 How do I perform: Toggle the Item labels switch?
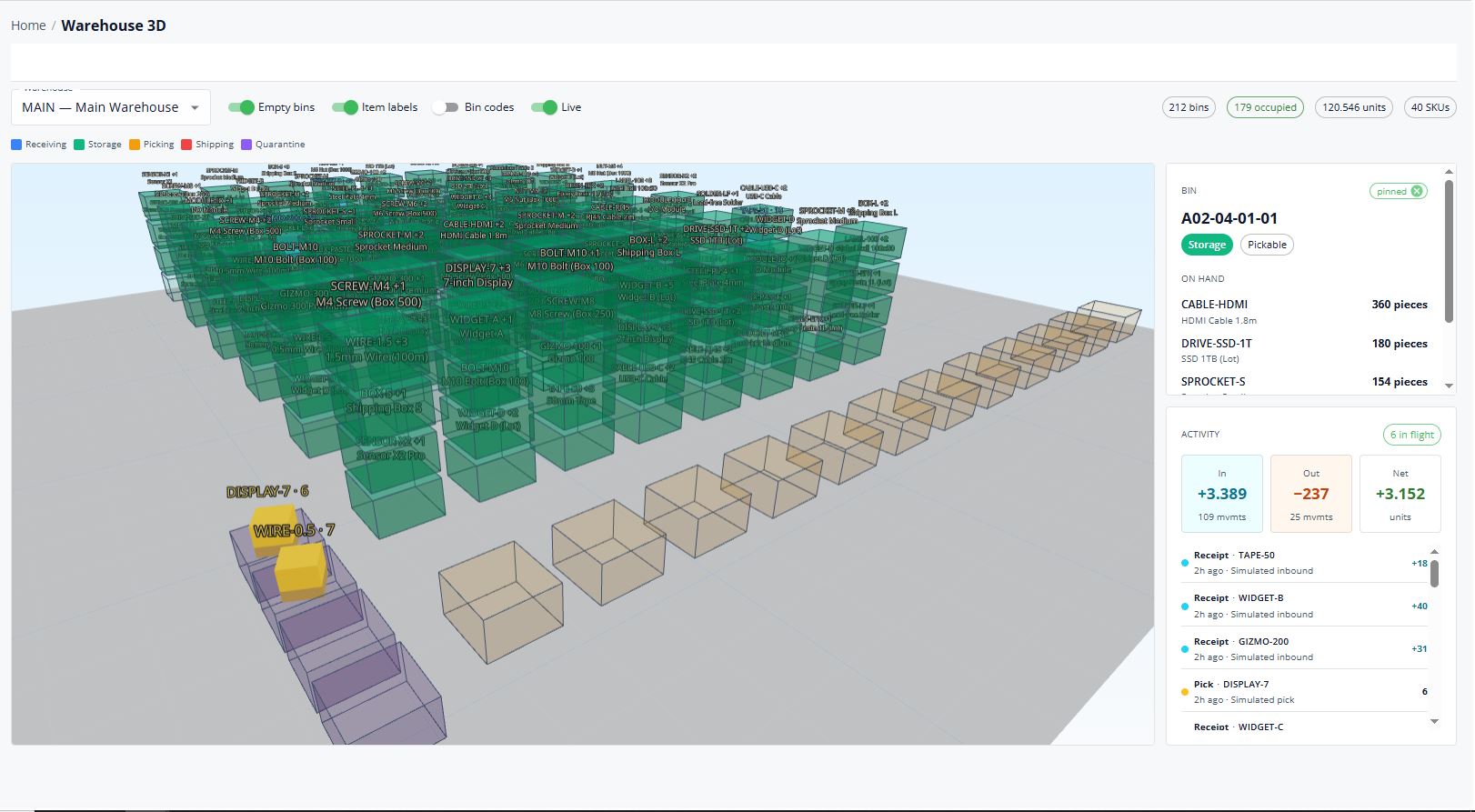tap(345, 107)
